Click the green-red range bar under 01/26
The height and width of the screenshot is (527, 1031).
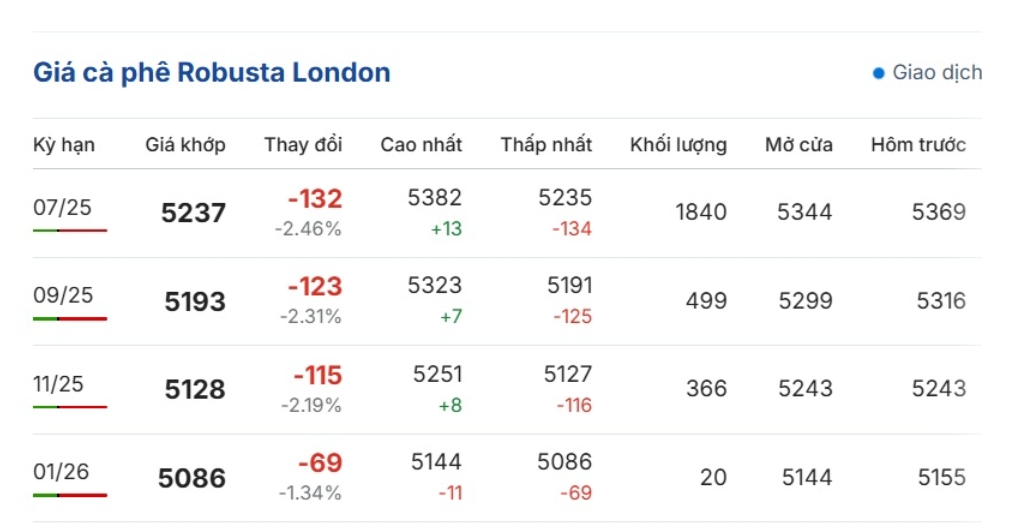(x=70, y=495)
